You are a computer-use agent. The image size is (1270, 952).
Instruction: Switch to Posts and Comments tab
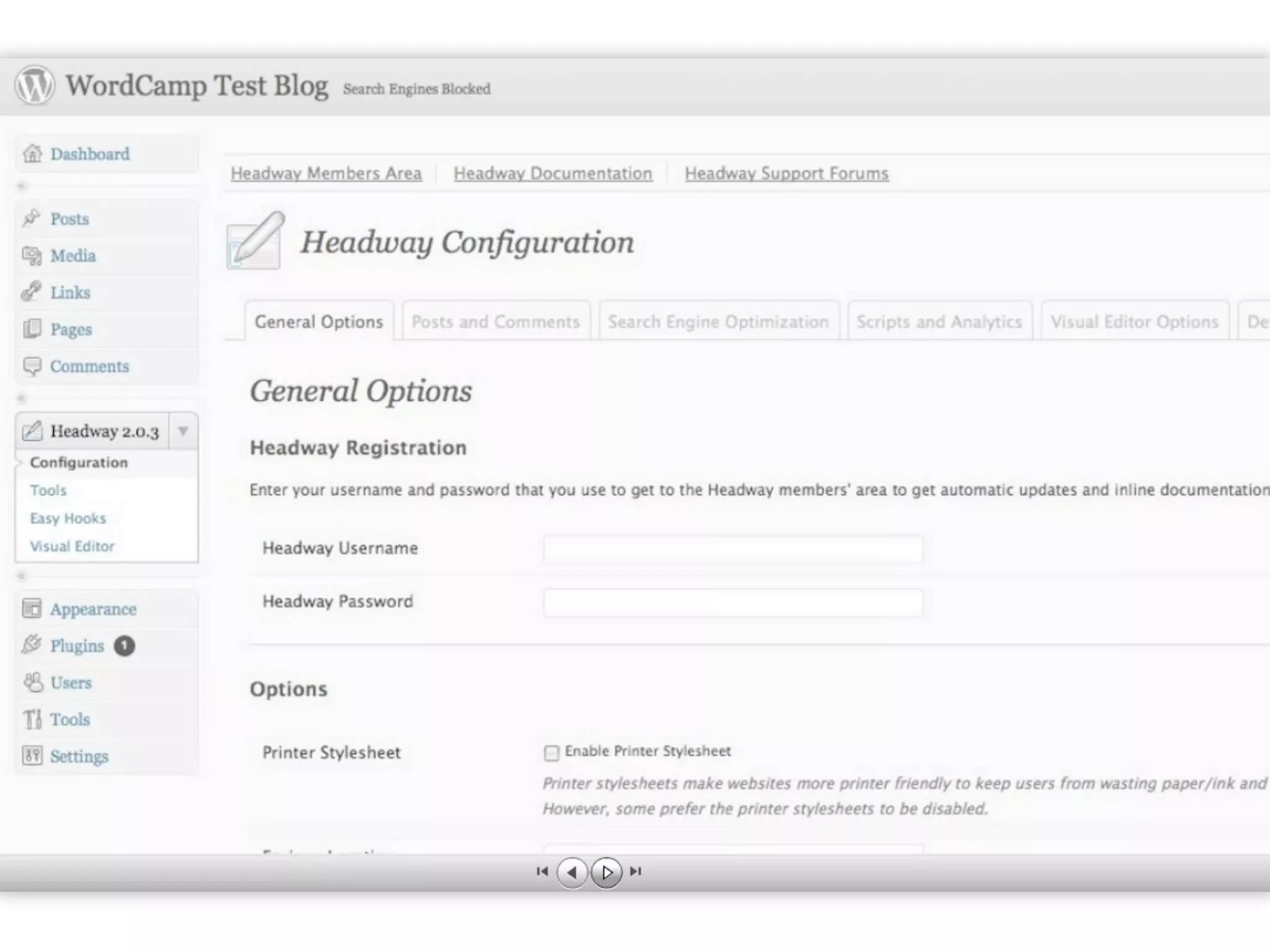[495, 322]
